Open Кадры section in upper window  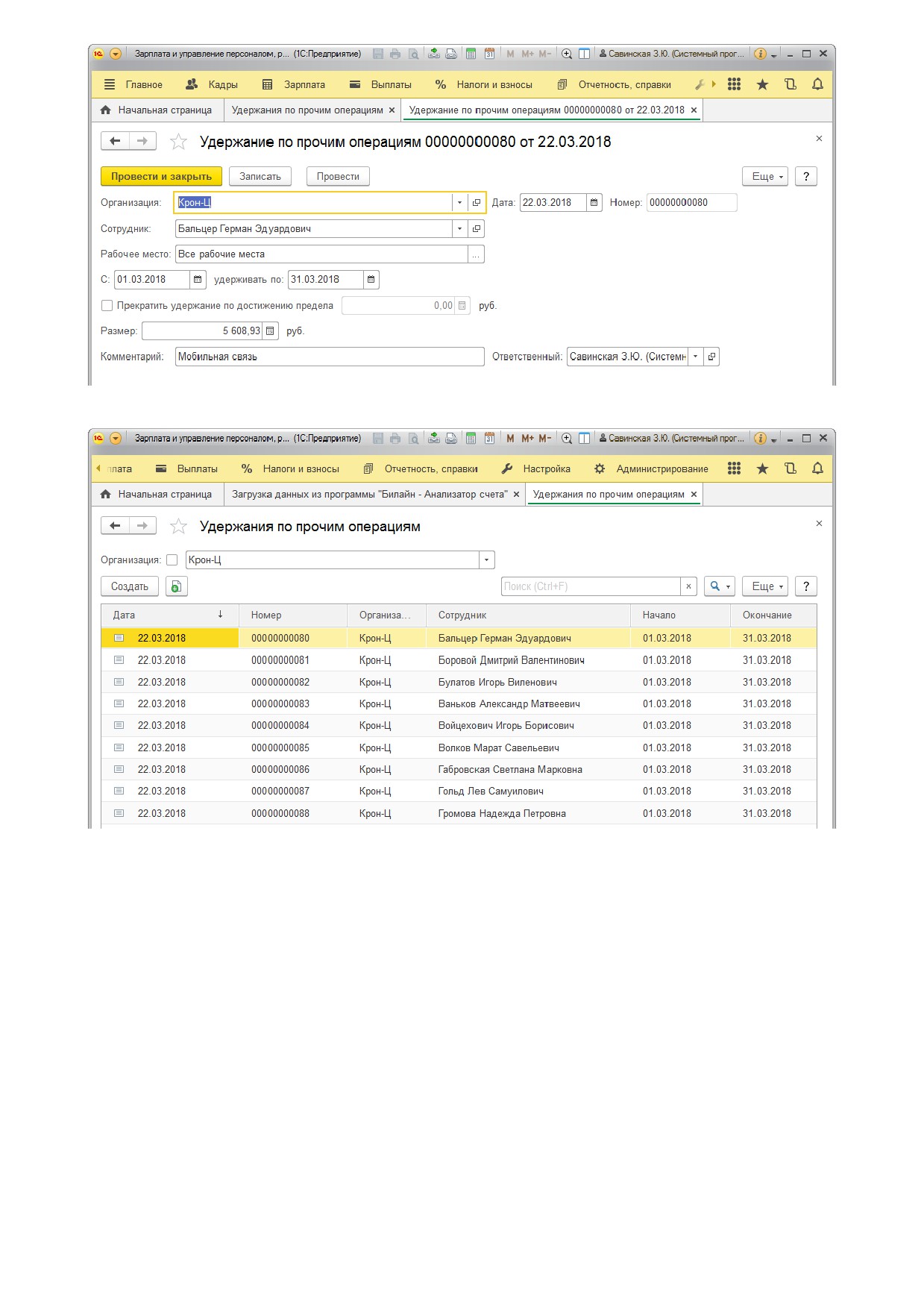click(x=213, y=84)
